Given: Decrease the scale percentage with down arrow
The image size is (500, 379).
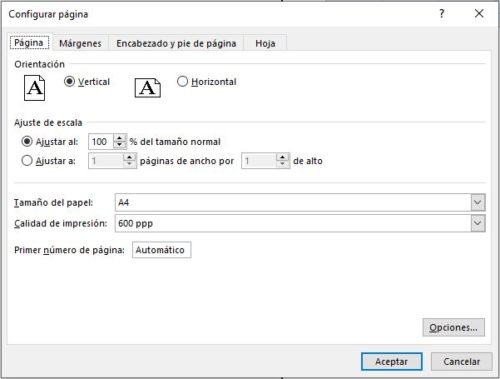Looking at the screenshot, I should 119,145.
